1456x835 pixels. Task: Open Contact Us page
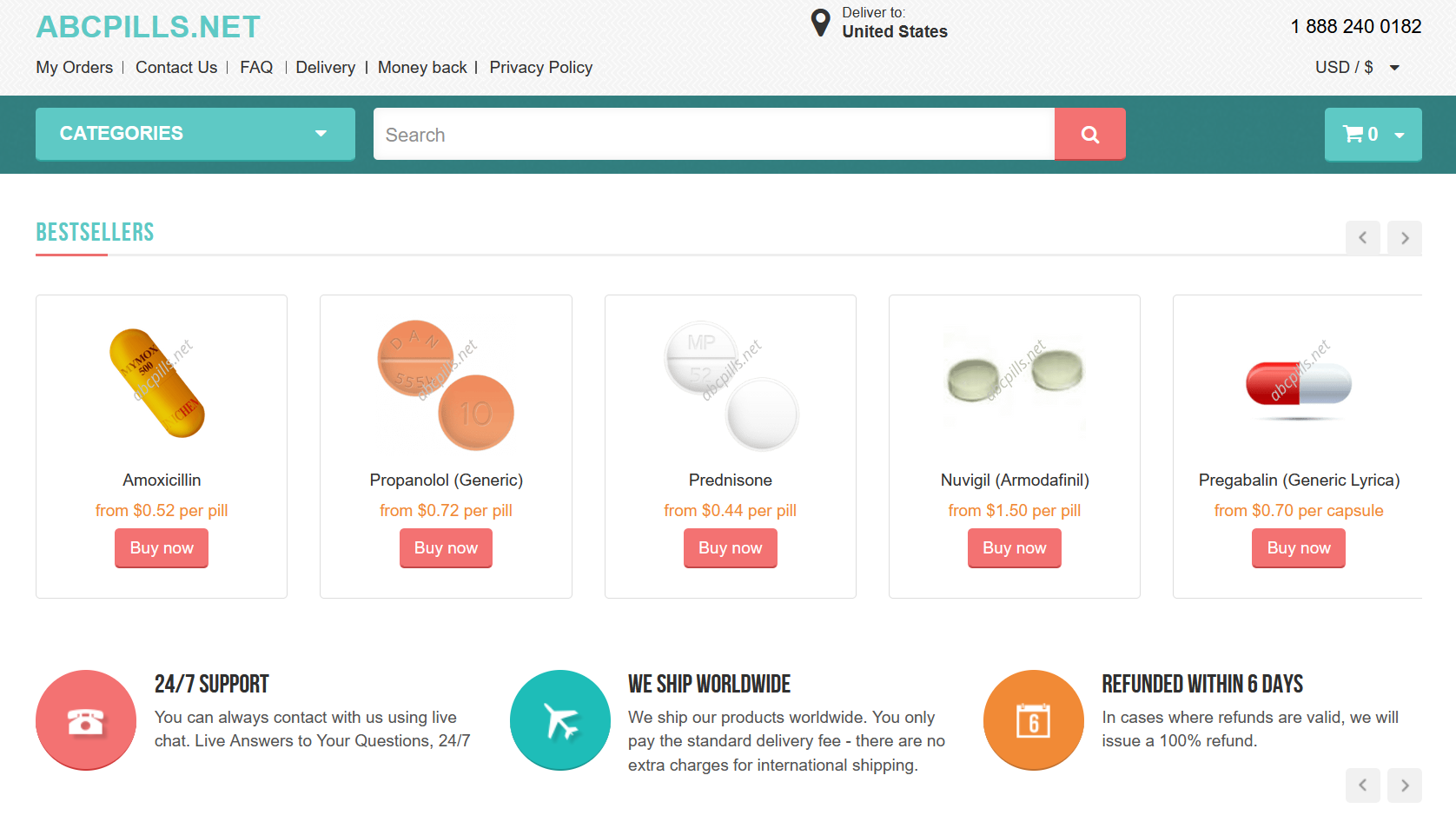(176, 68)
